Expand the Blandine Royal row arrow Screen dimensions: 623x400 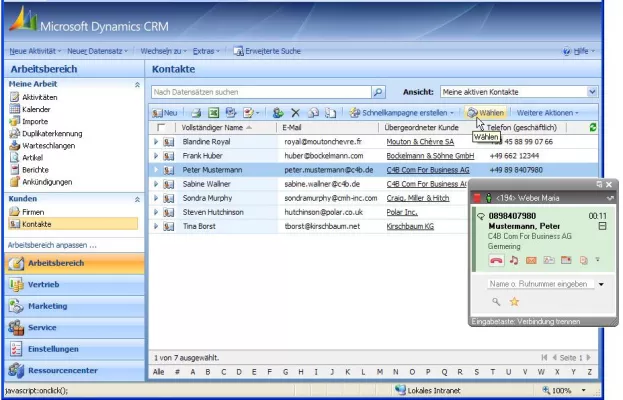click(156, 142)
